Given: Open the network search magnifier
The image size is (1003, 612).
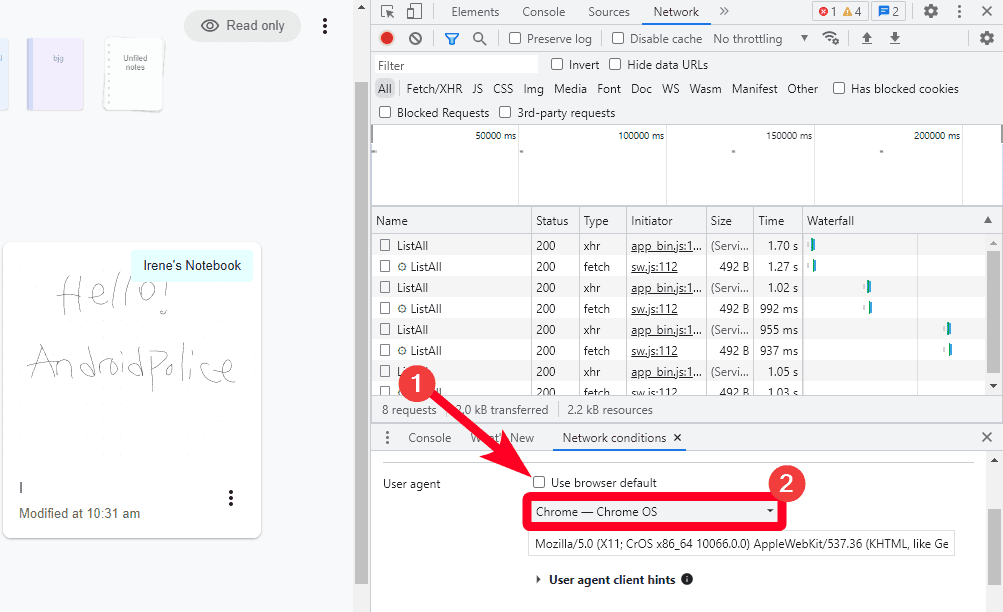Looking at the screenshot, I should (x=479, y=39).
